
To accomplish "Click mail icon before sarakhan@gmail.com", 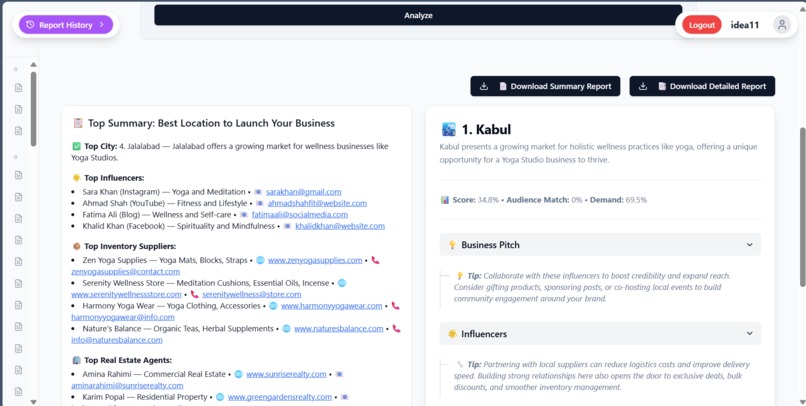I will (x=258, y=192).
